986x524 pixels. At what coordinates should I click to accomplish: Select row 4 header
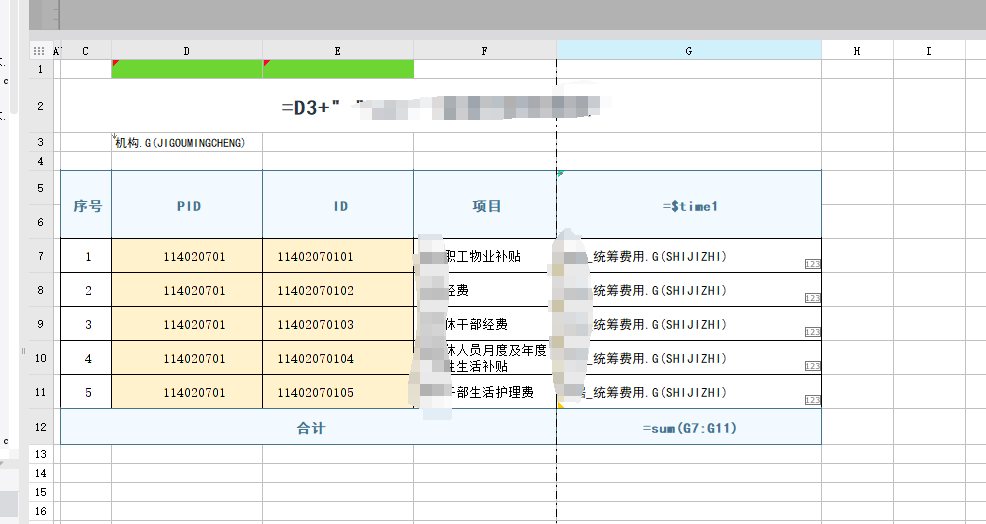pos(41,161)
